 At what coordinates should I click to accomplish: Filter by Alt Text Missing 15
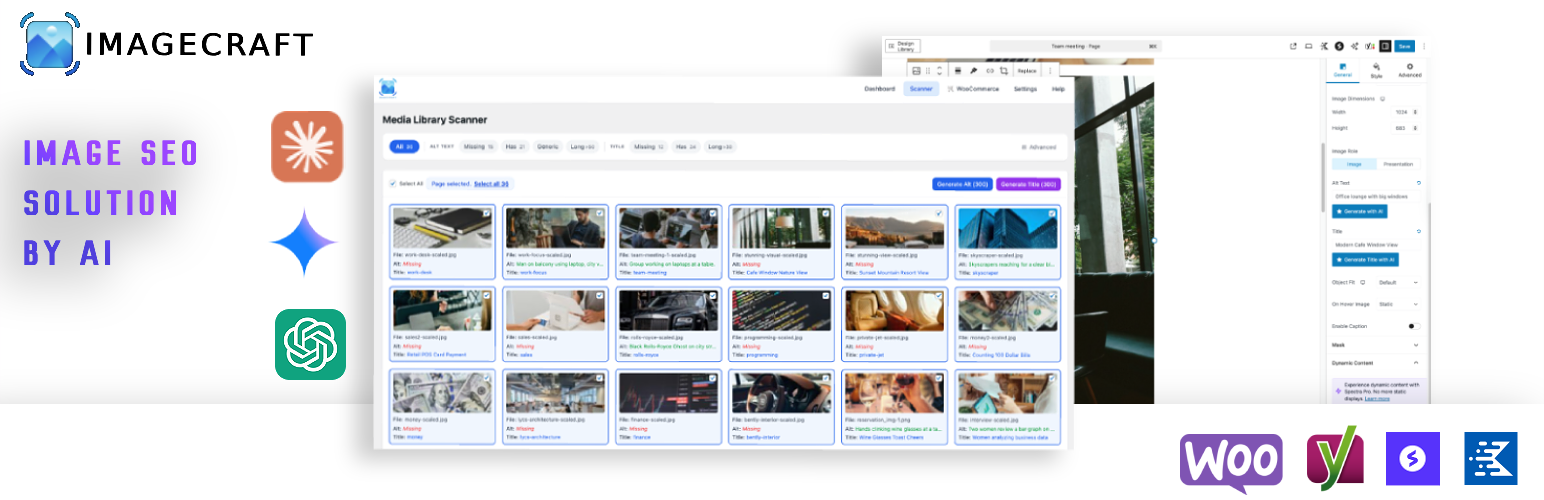tap(479, 147)
